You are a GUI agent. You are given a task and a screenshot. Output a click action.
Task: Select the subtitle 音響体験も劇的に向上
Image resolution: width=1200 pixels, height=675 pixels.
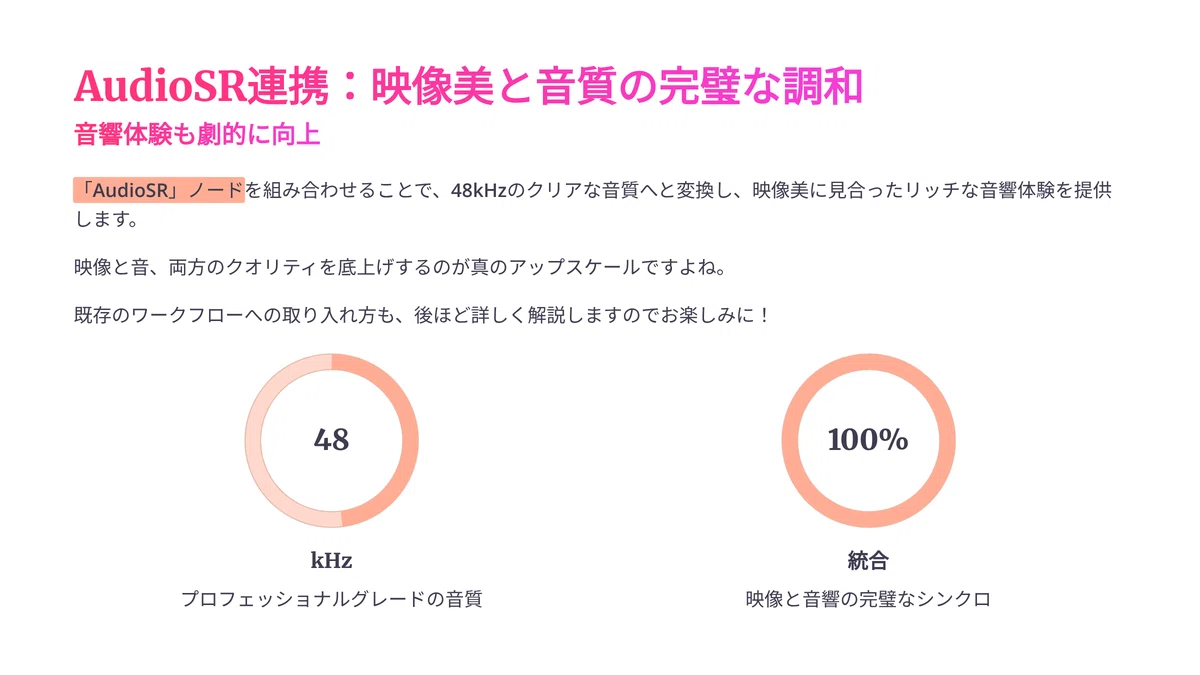[197, 134]
